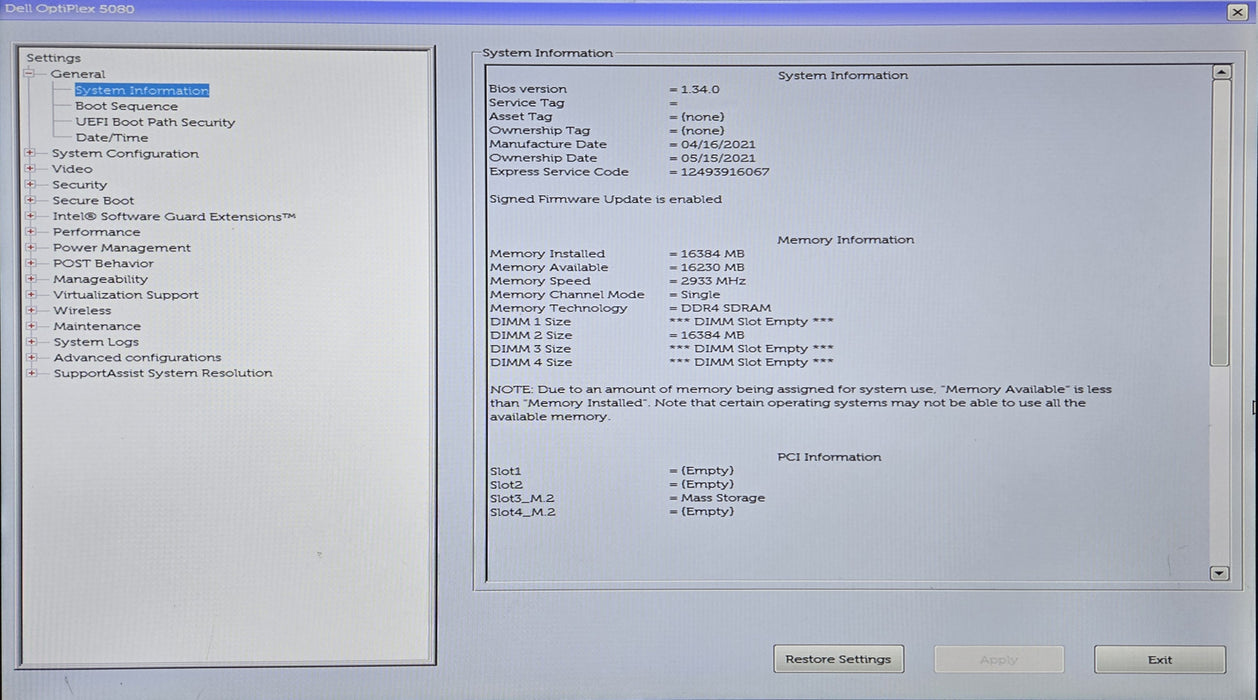Click Signed Firmware Update is enabled text
Viewport: 1258px width, 700px height.
point(605,199)
